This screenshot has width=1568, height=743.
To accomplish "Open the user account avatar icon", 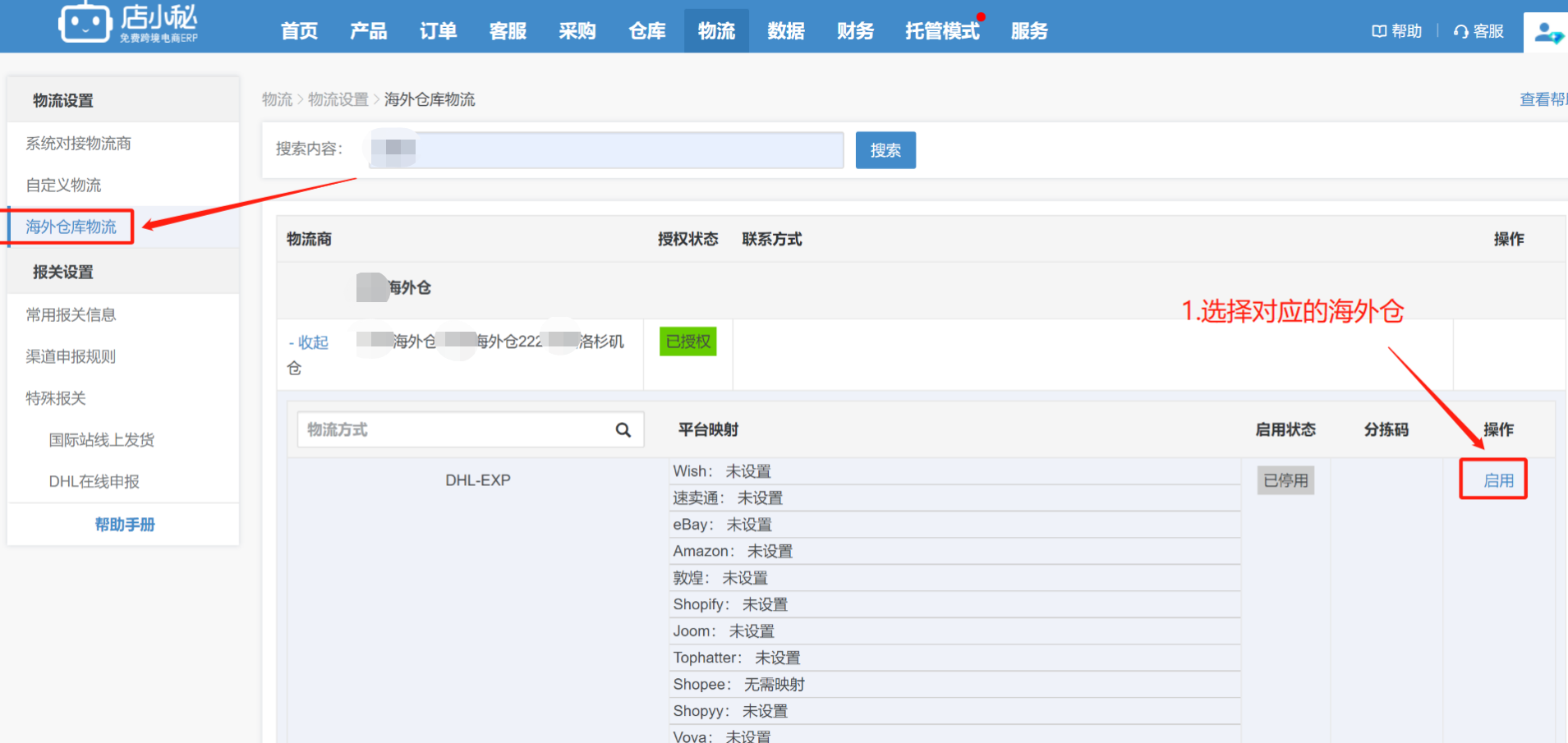I will [1547, 33].
